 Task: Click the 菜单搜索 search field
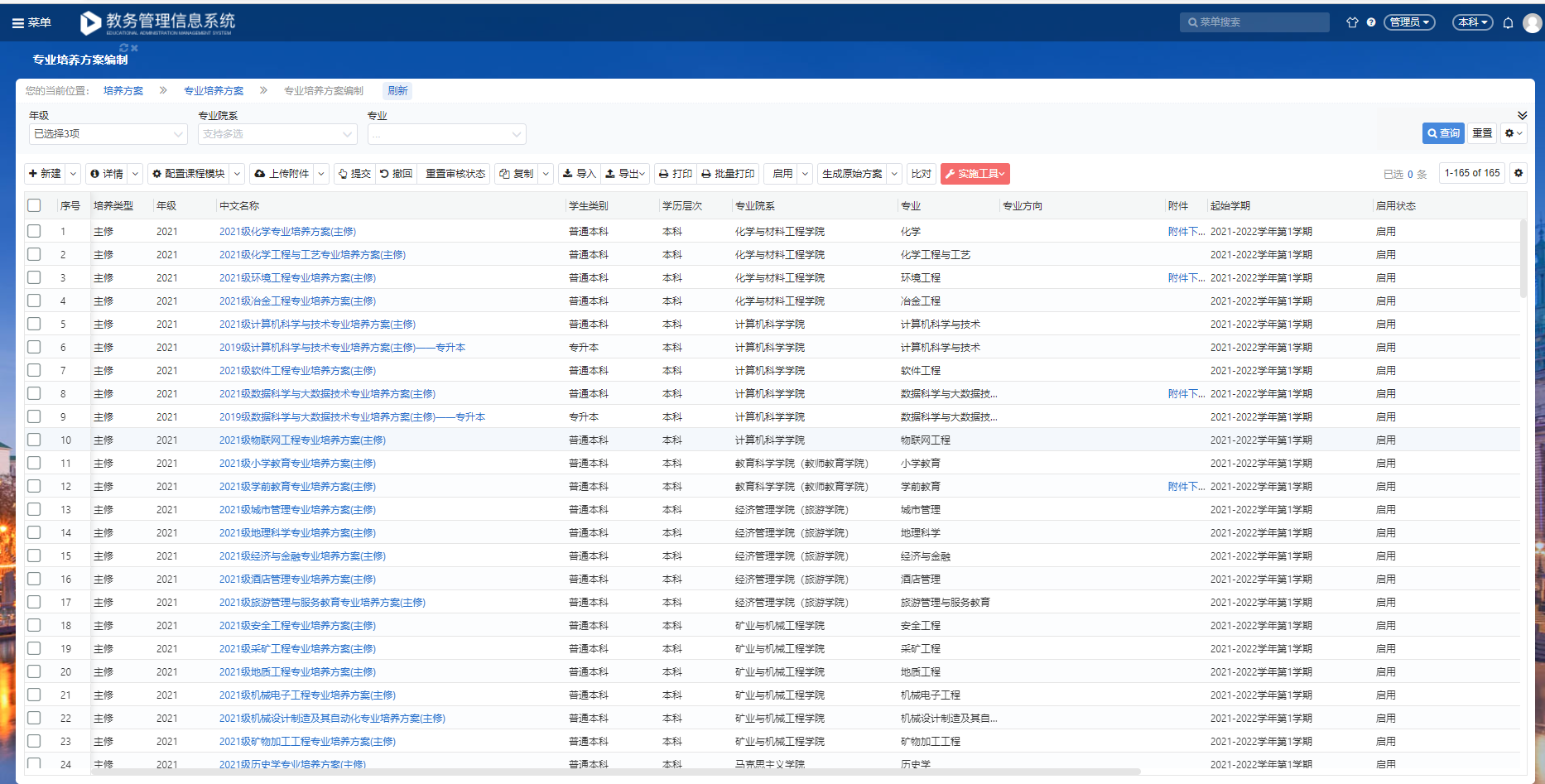(1254, 22)
